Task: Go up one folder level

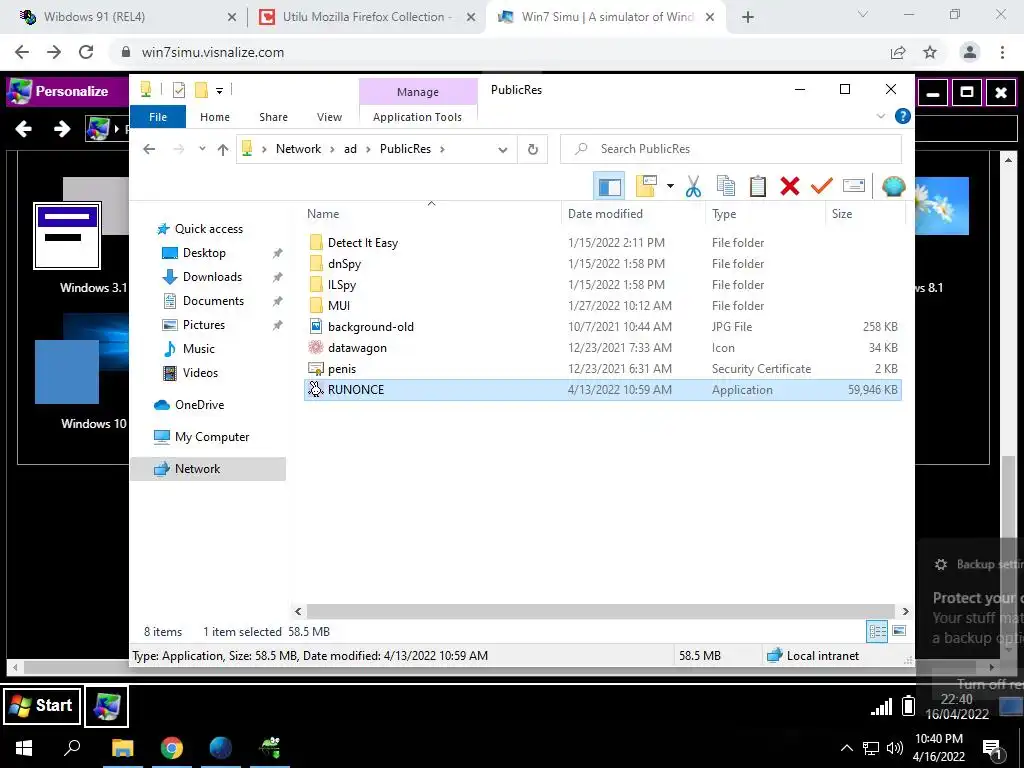Action: tap(223, 150)
